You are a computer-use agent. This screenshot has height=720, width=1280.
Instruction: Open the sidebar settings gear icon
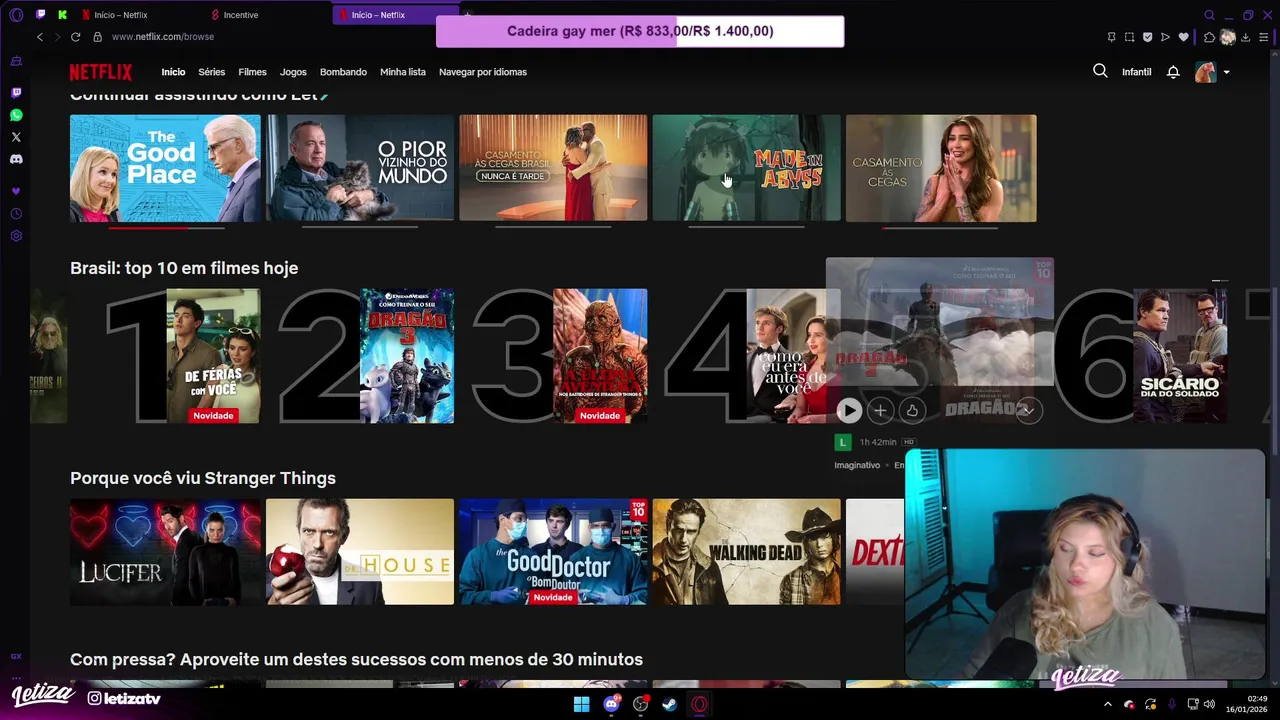point(16,236)
